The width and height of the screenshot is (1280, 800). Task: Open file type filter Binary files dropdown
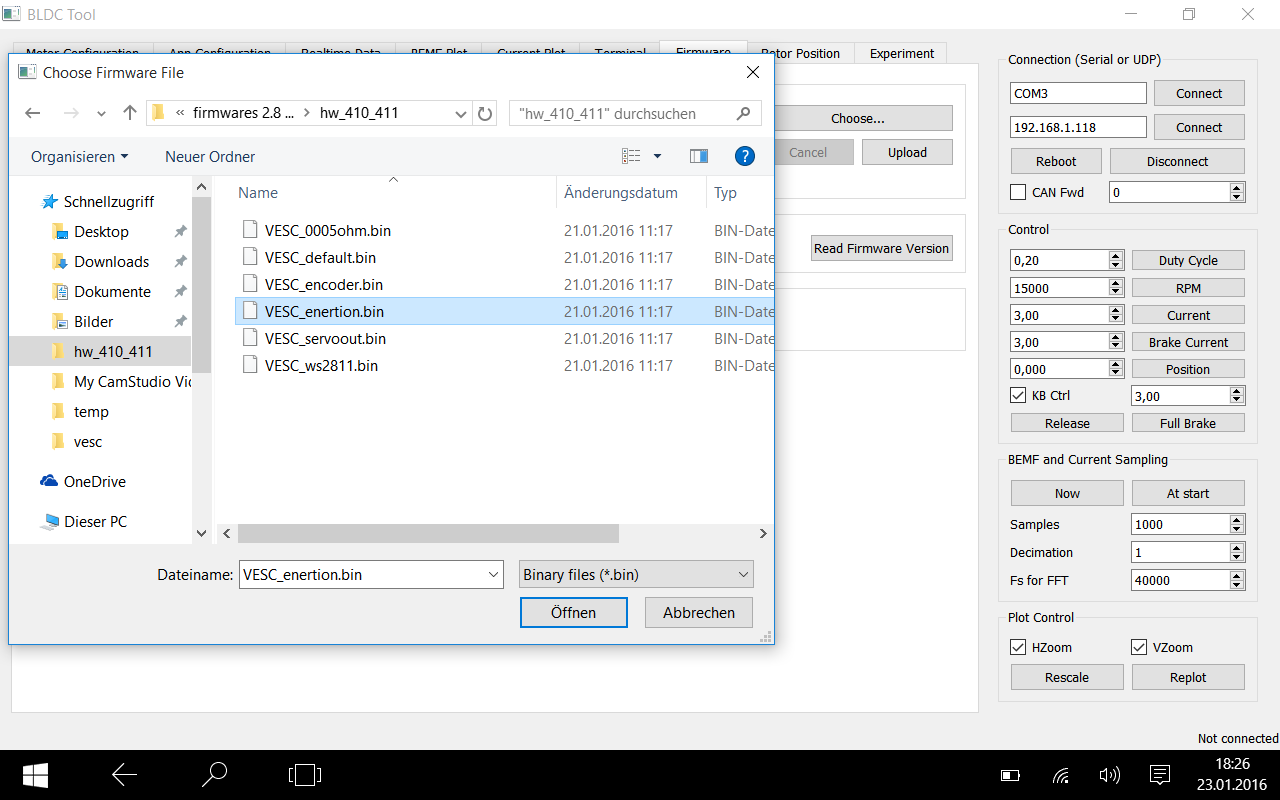(x=636, y=575)
